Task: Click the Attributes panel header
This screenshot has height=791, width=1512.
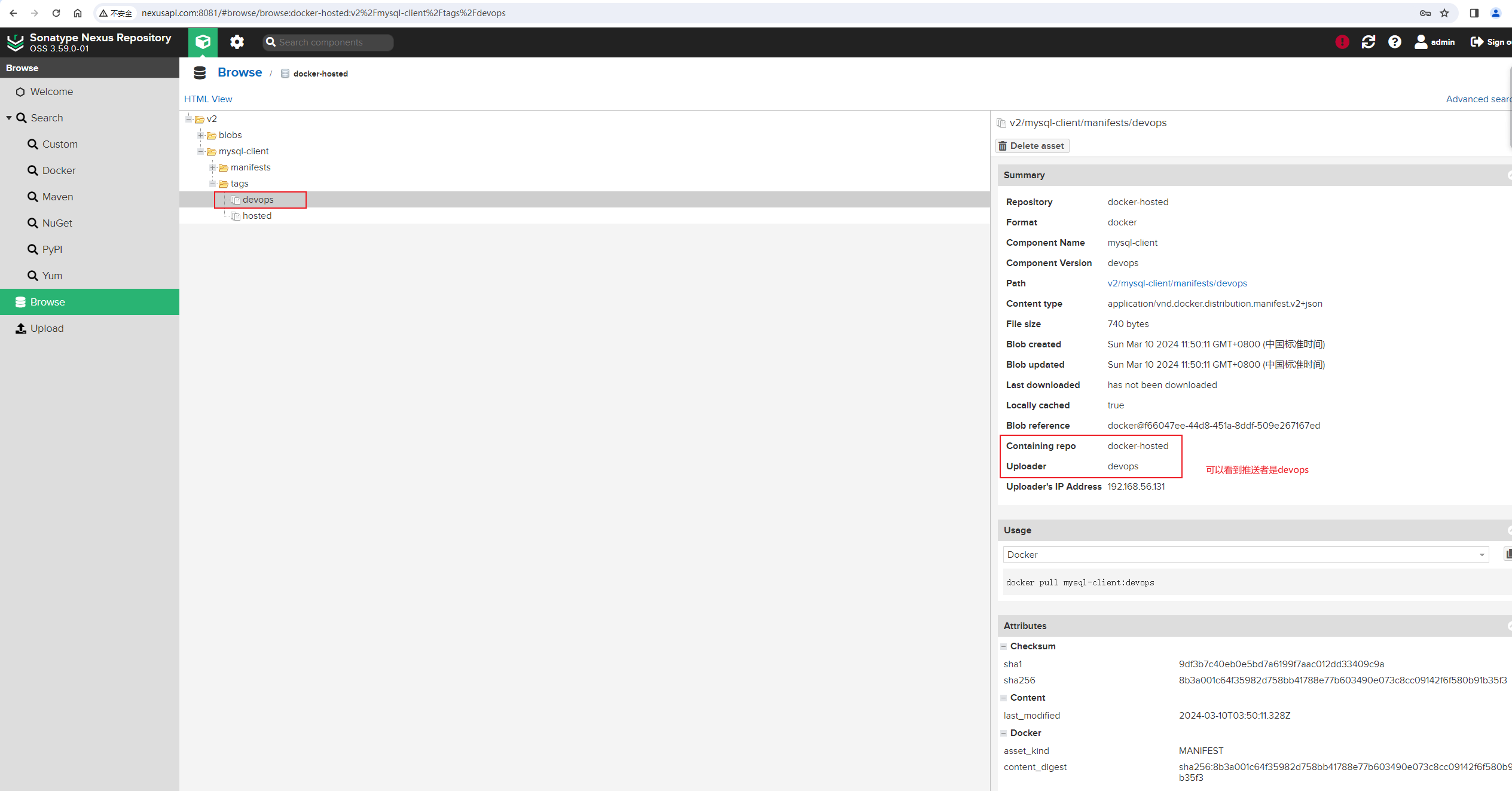Action: click(x=1254, y=626)
